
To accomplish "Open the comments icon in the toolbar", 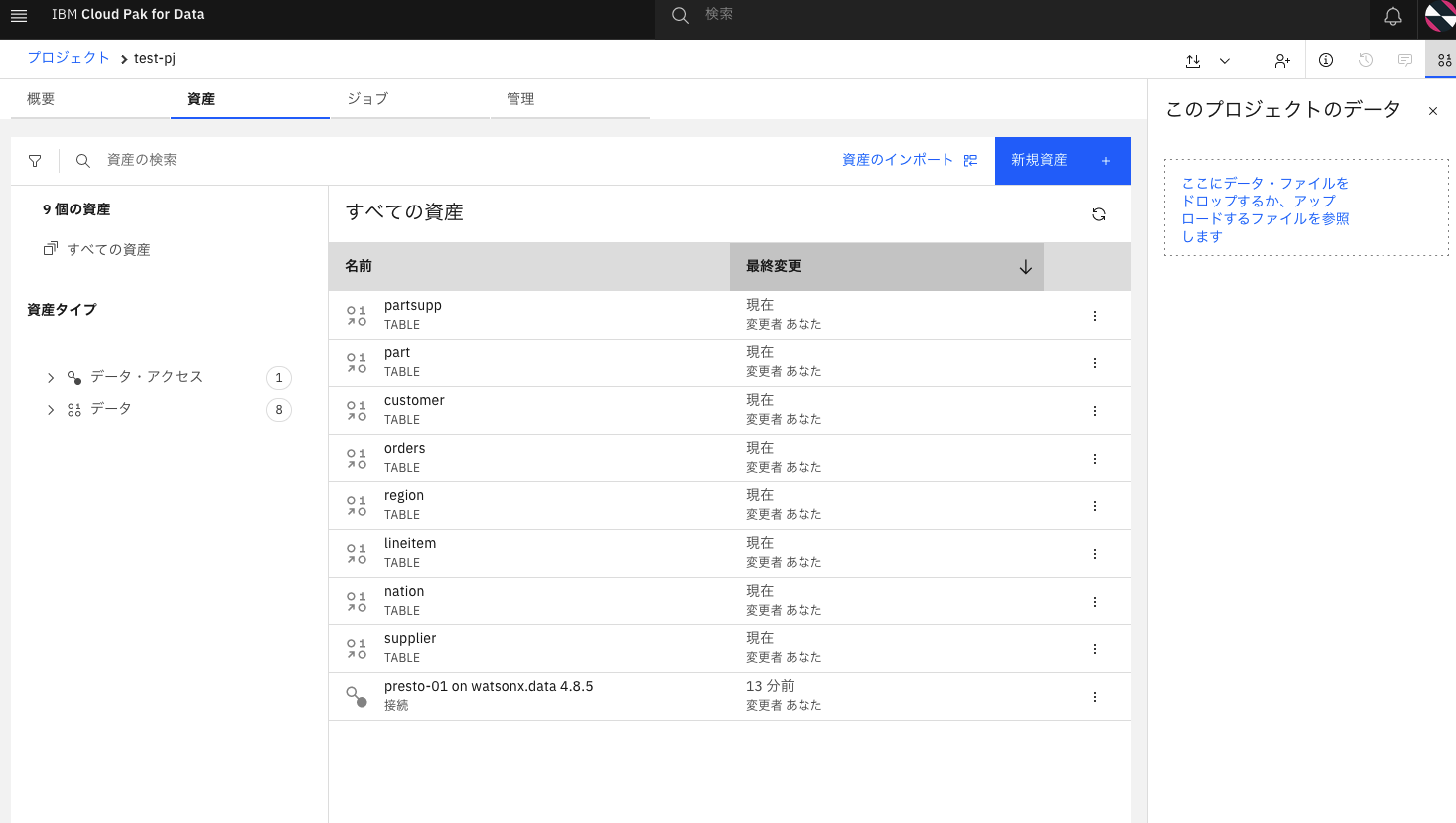I will click(1404, 60).
